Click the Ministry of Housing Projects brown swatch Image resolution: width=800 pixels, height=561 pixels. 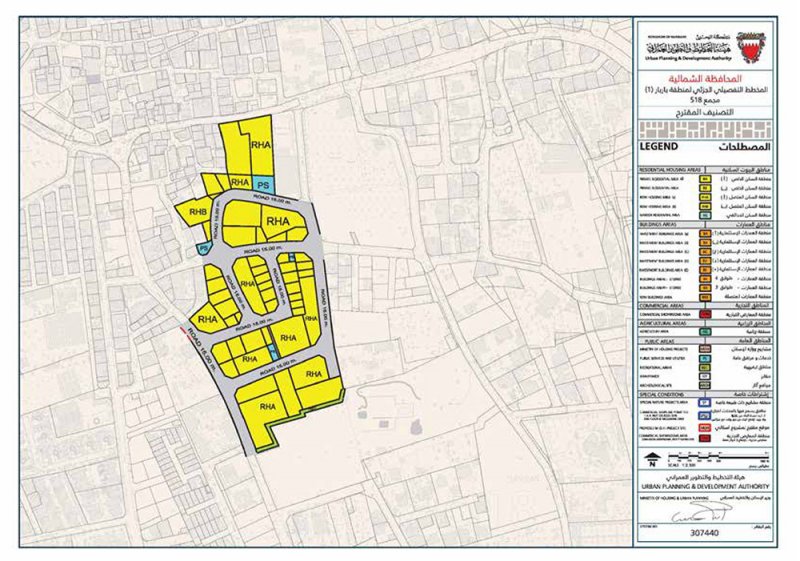point(705,349)
